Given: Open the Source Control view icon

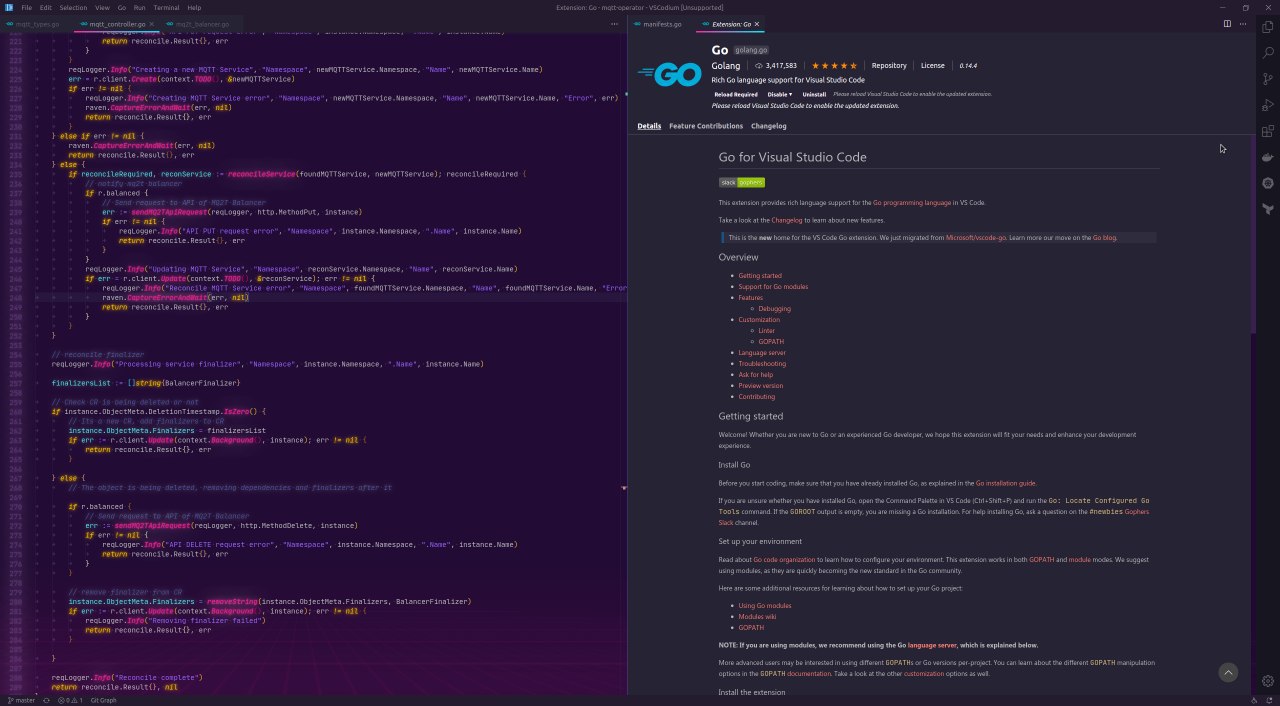Looking at the screenshot, I should pyautogui.click(x=1268, y=79).
